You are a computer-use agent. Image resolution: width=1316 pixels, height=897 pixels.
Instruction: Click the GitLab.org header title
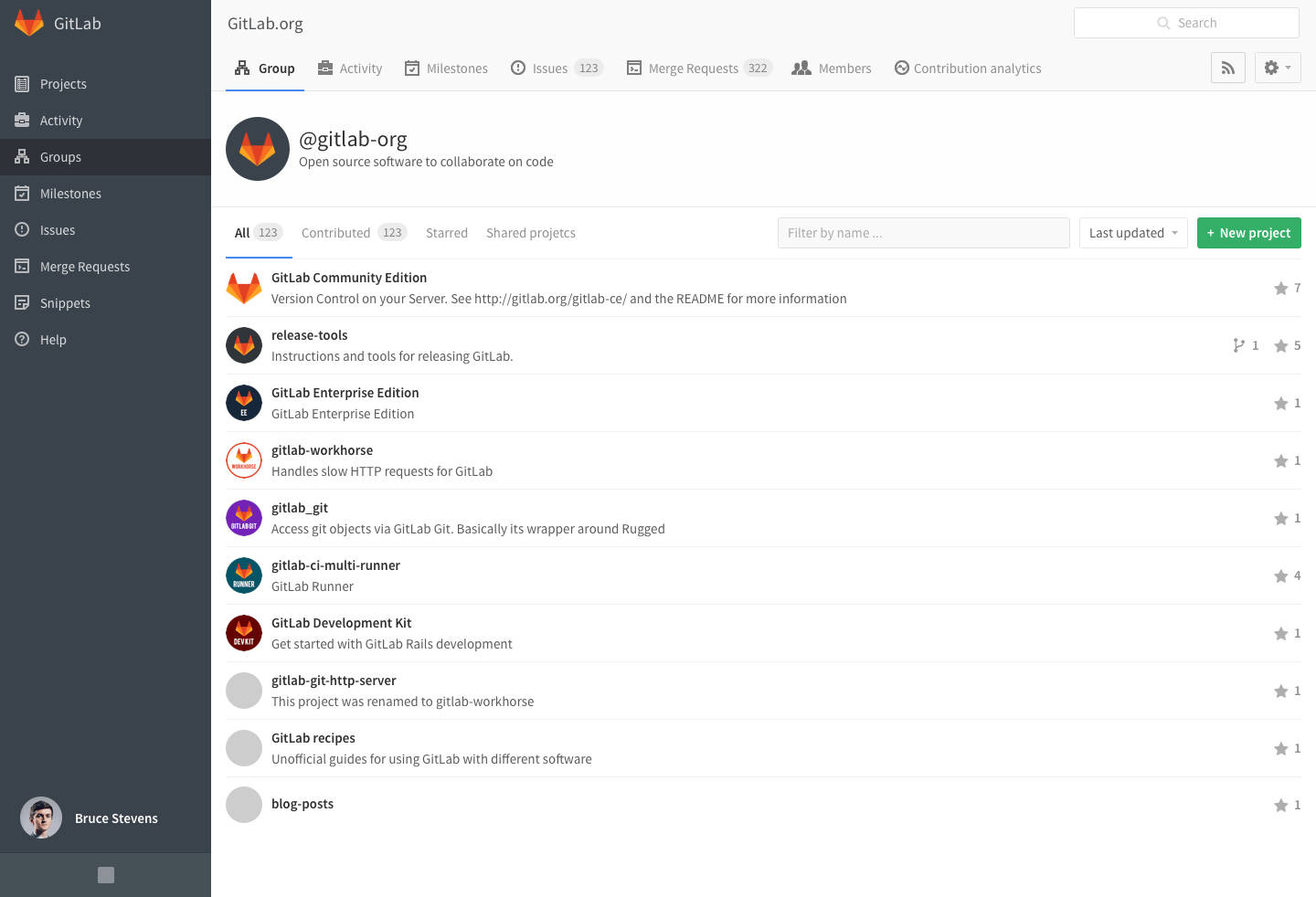(x=265, y=24)
